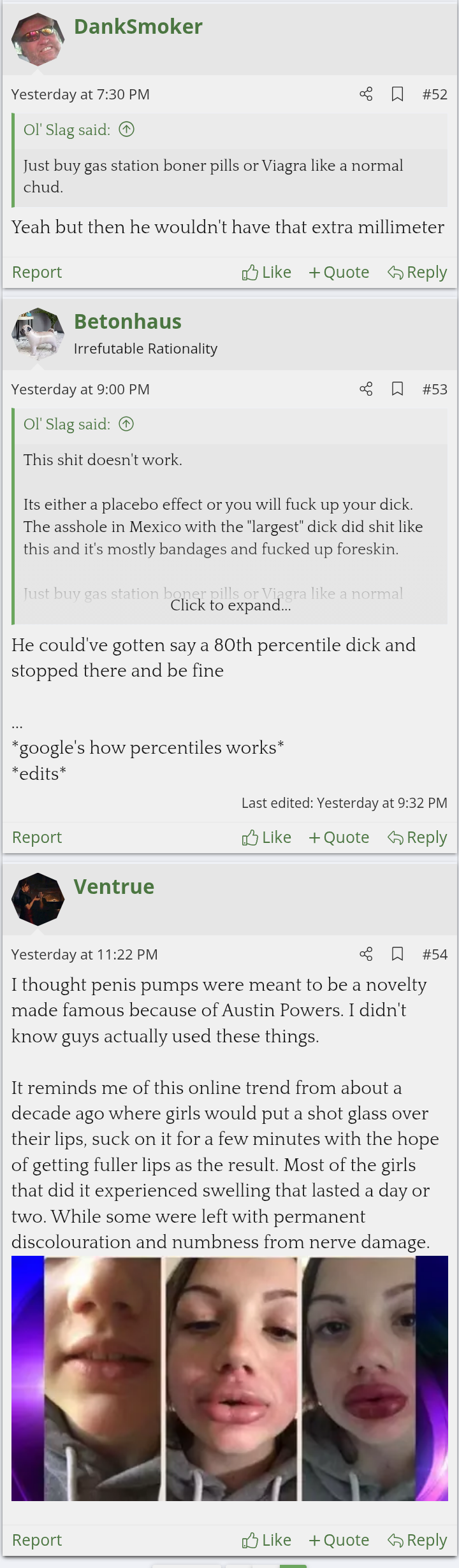This screenshot has height=1568, width=459.
Task: Share Ventrue's post #54
Action: pos(366,954)
